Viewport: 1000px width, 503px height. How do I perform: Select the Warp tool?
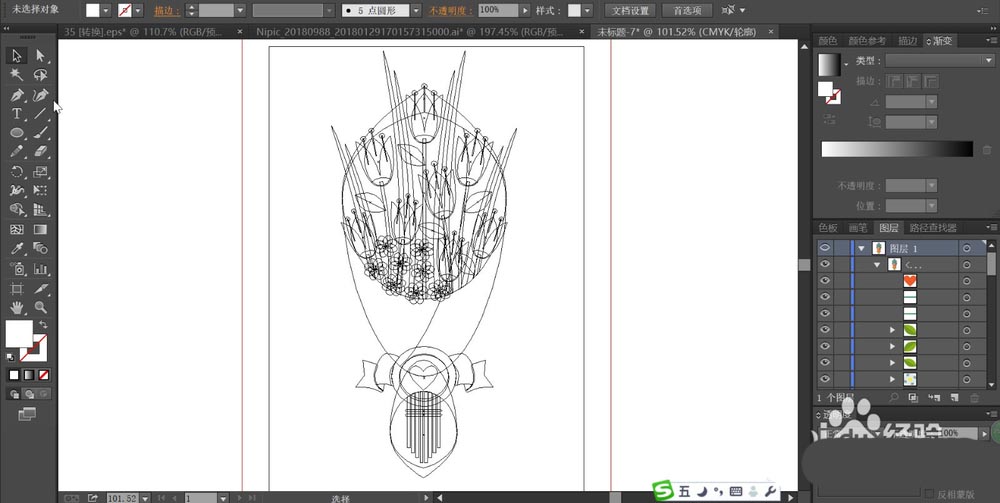click(17, 191)
